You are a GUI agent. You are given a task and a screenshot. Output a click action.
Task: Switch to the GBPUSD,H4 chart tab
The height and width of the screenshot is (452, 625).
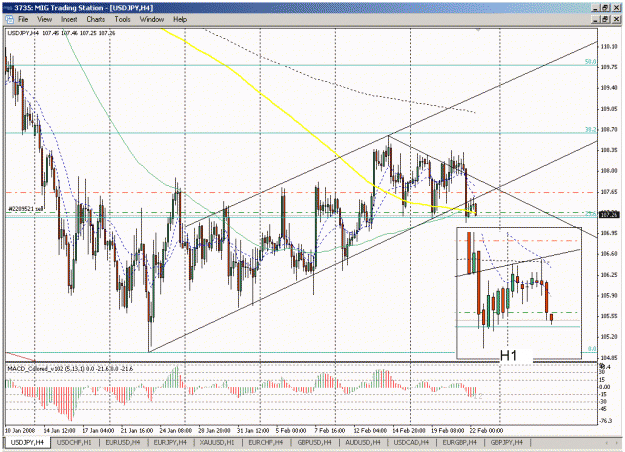(x=314, y=442)
